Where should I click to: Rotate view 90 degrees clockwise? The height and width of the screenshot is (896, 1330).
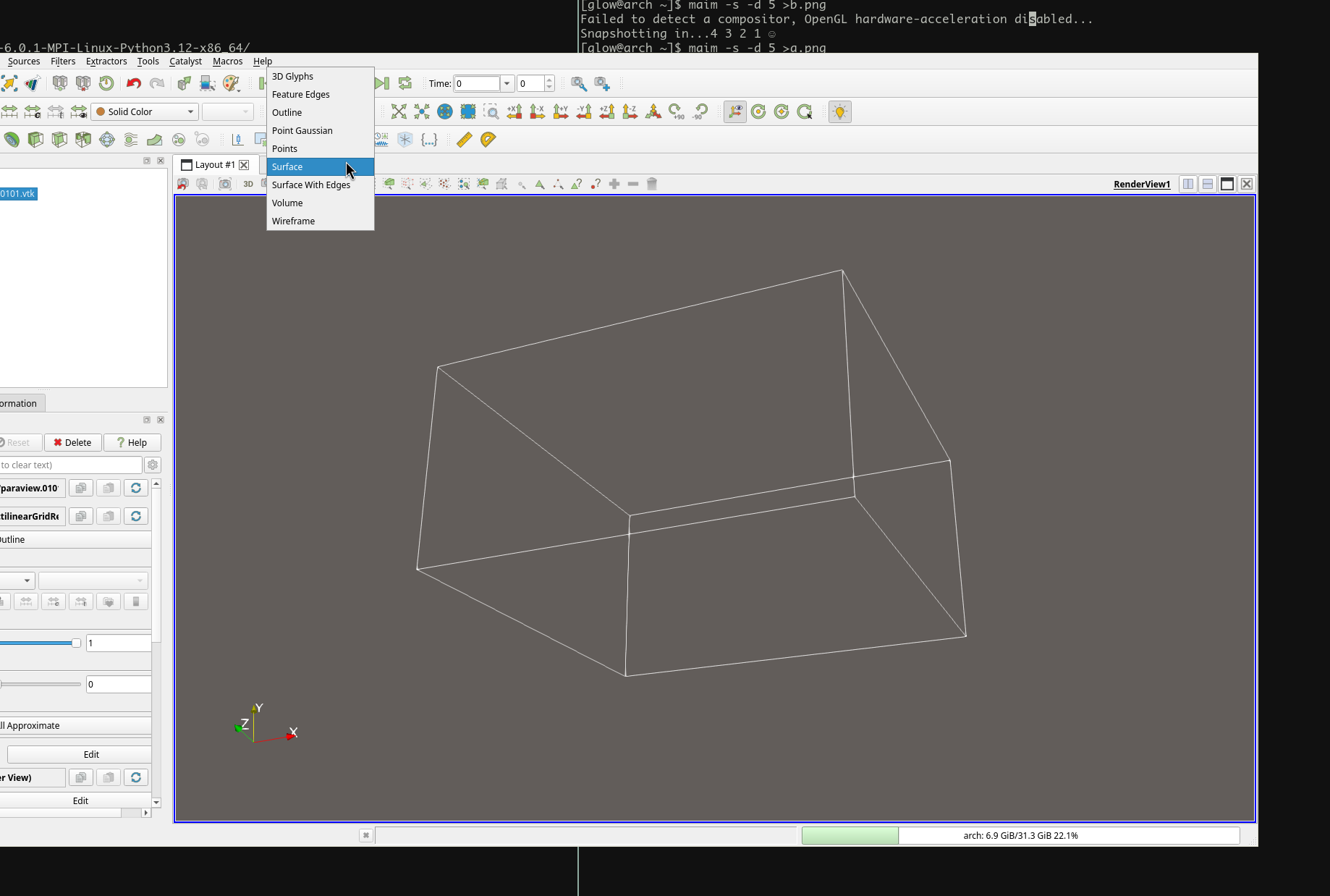click(x=677, y=111)
